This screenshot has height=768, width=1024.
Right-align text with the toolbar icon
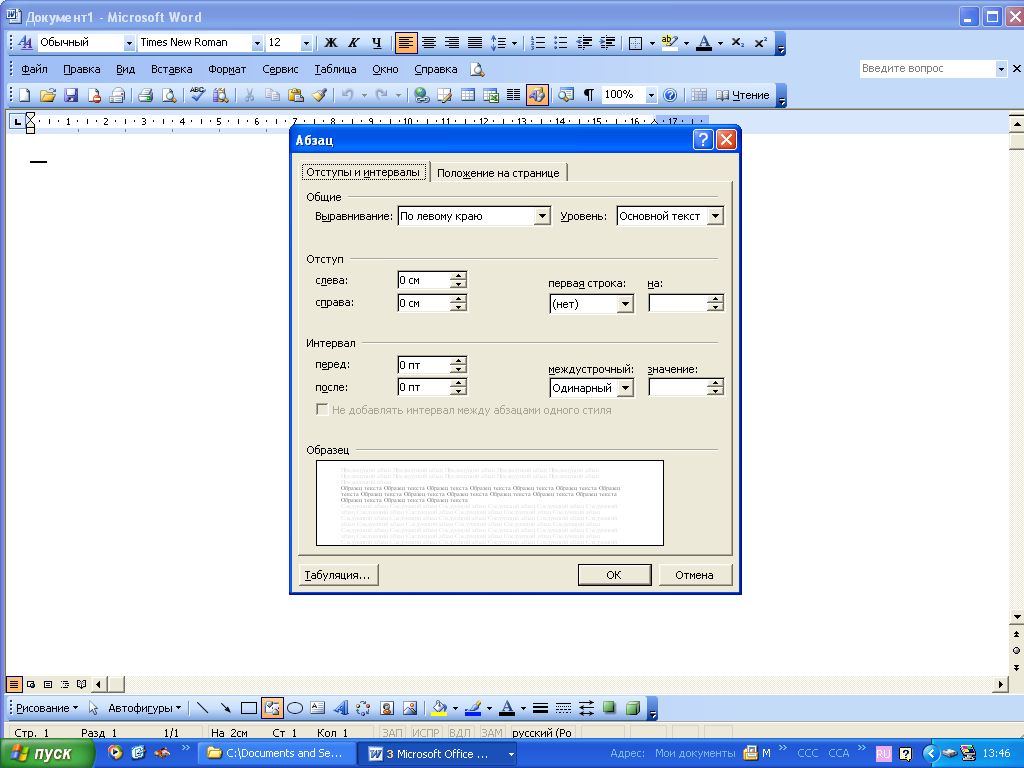tap(452, 43)
